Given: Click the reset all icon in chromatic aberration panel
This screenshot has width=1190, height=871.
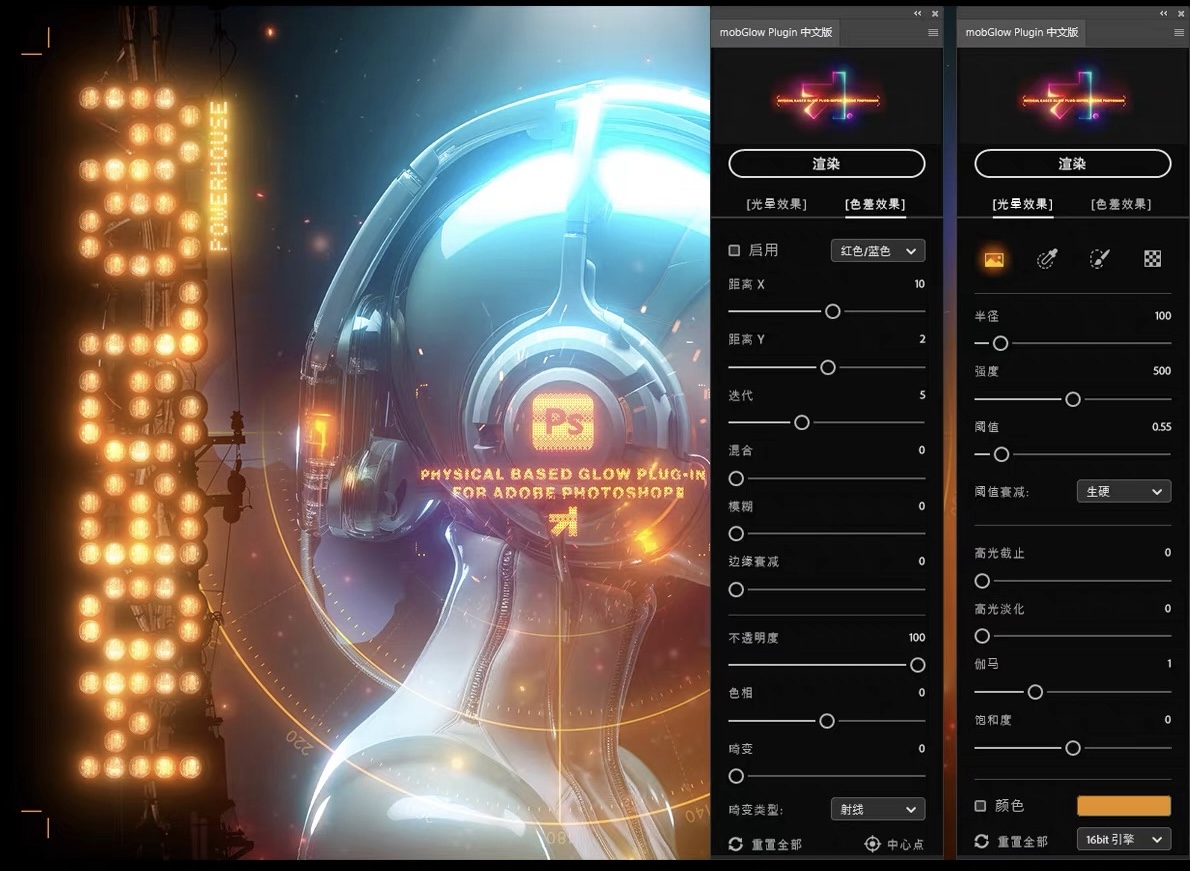Looking at the screenshot, I should (737, 843).
